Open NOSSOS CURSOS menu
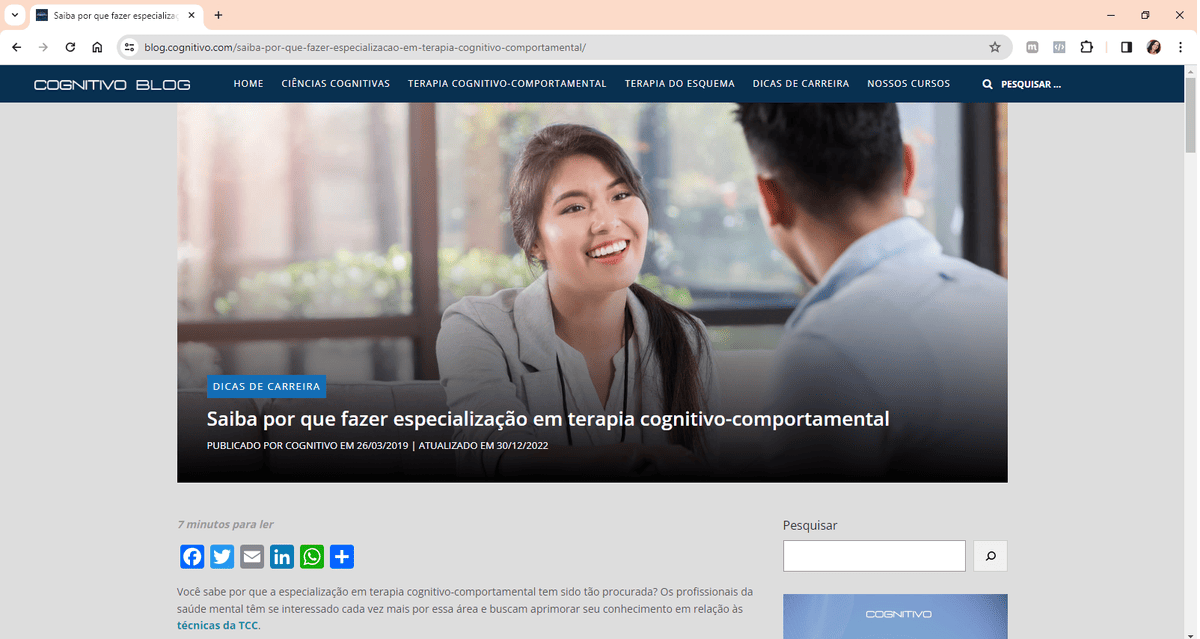The height and width of the screenshot is (639, 1200). 909,84
